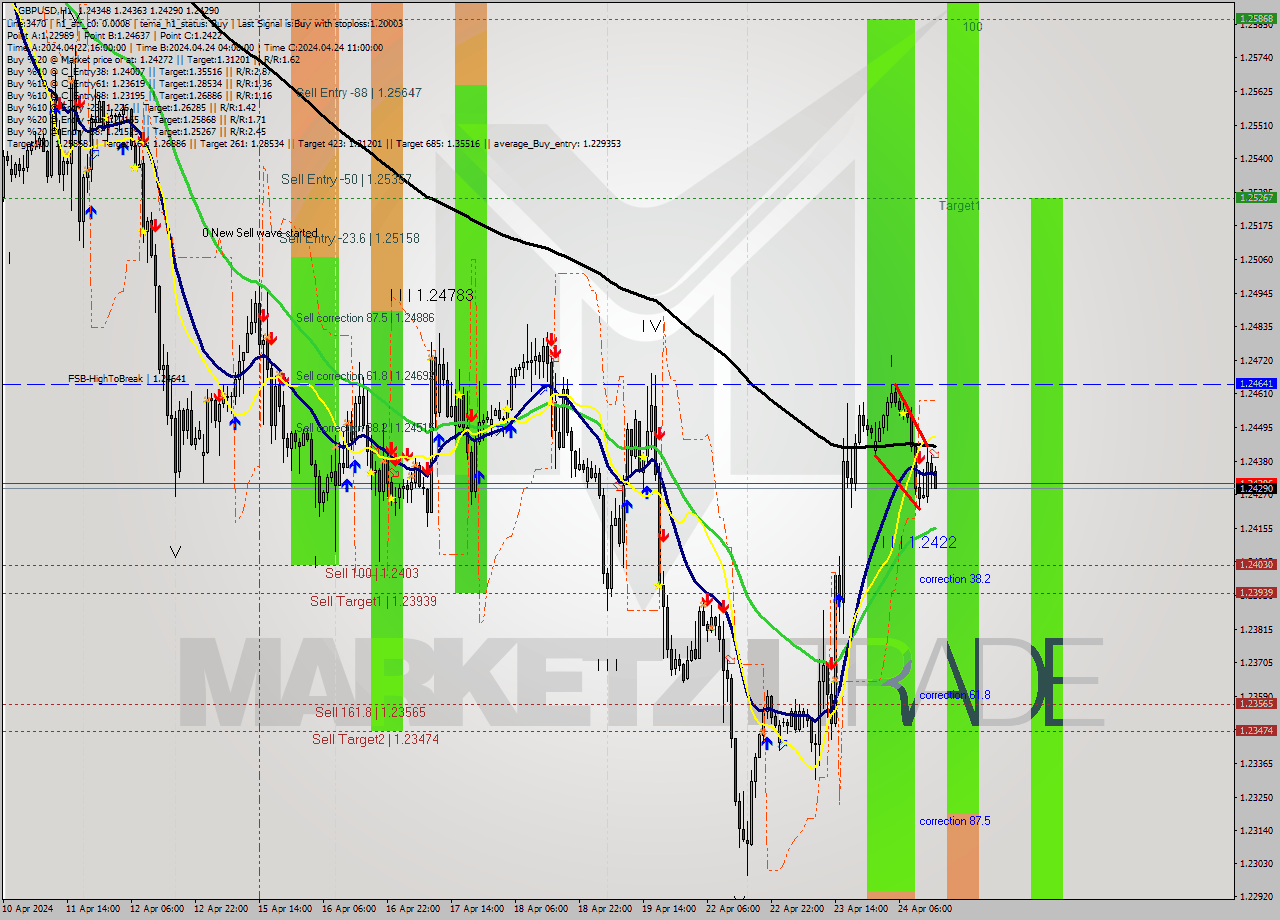Click the 'Sell Target1 | 1.23939' label
The image size is (1280, 920).
(373, 601)
